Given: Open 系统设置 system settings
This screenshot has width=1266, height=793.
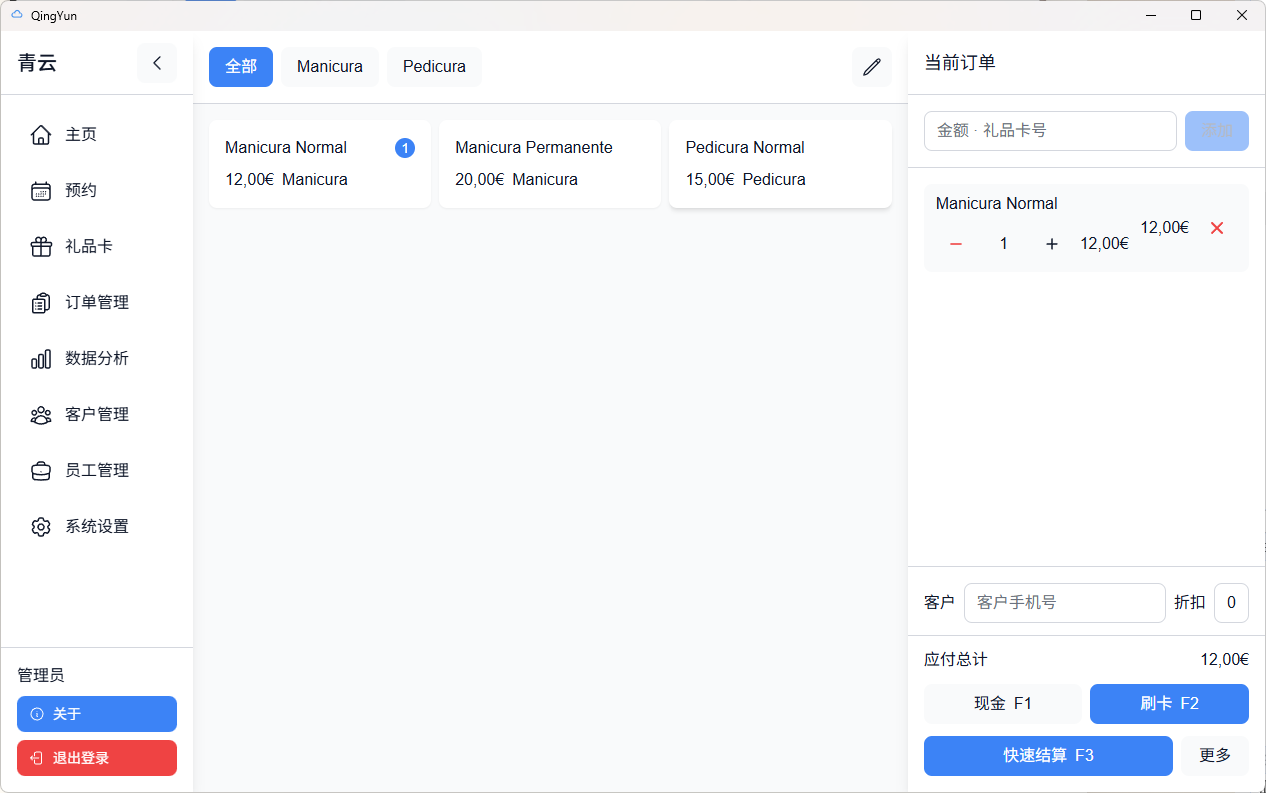Looking at the screenshot, I should pyautogui.click(x=97, y=527).
